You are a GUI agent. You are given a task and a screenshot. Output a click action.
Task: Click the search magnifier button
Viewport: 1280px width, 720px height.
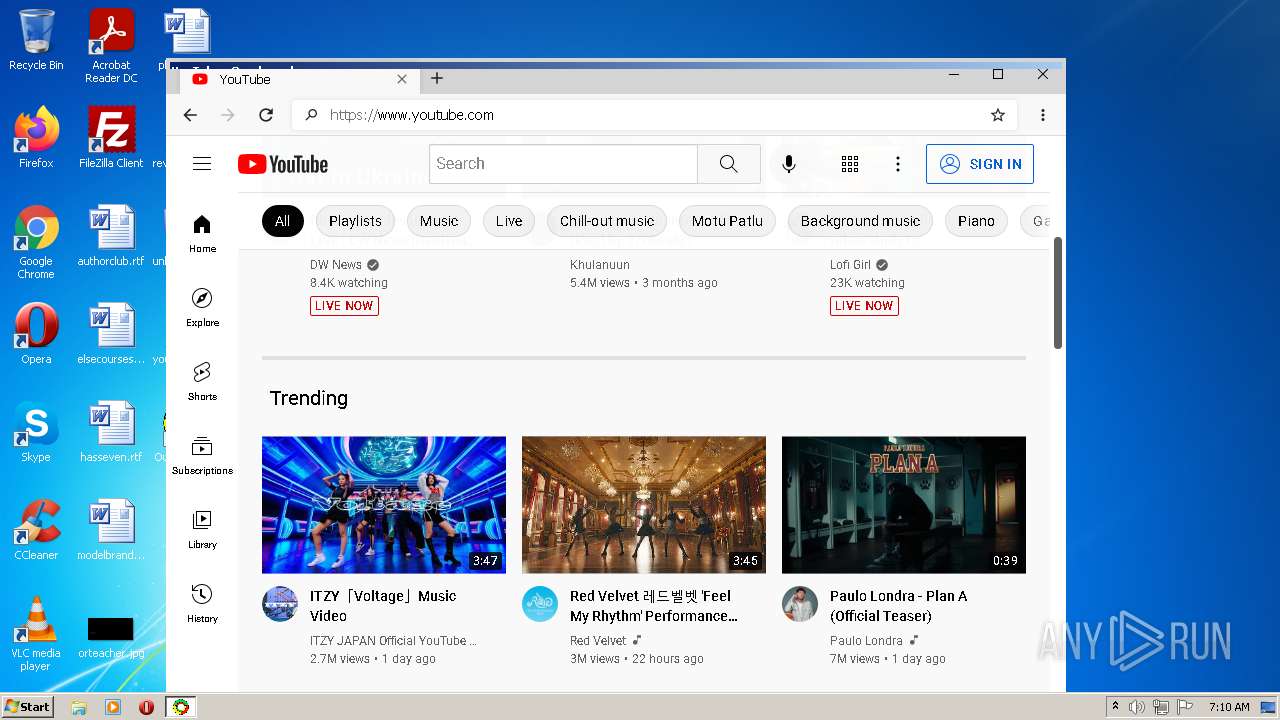(x=728, y=164)
